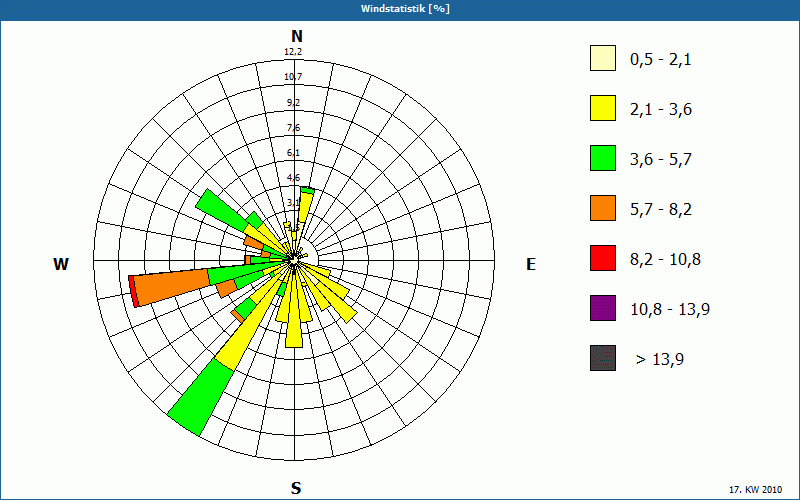The image size is (800, 500).
Task: Click the dark gray > 13,9 legend swatch
Action: click(x=603, y=358)
